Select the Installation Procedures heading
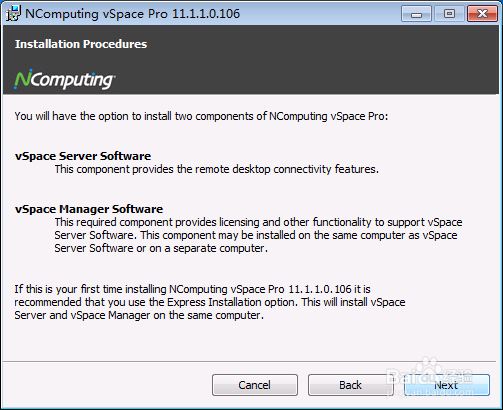This screenshot has height=410, width=503. [81, 44]
